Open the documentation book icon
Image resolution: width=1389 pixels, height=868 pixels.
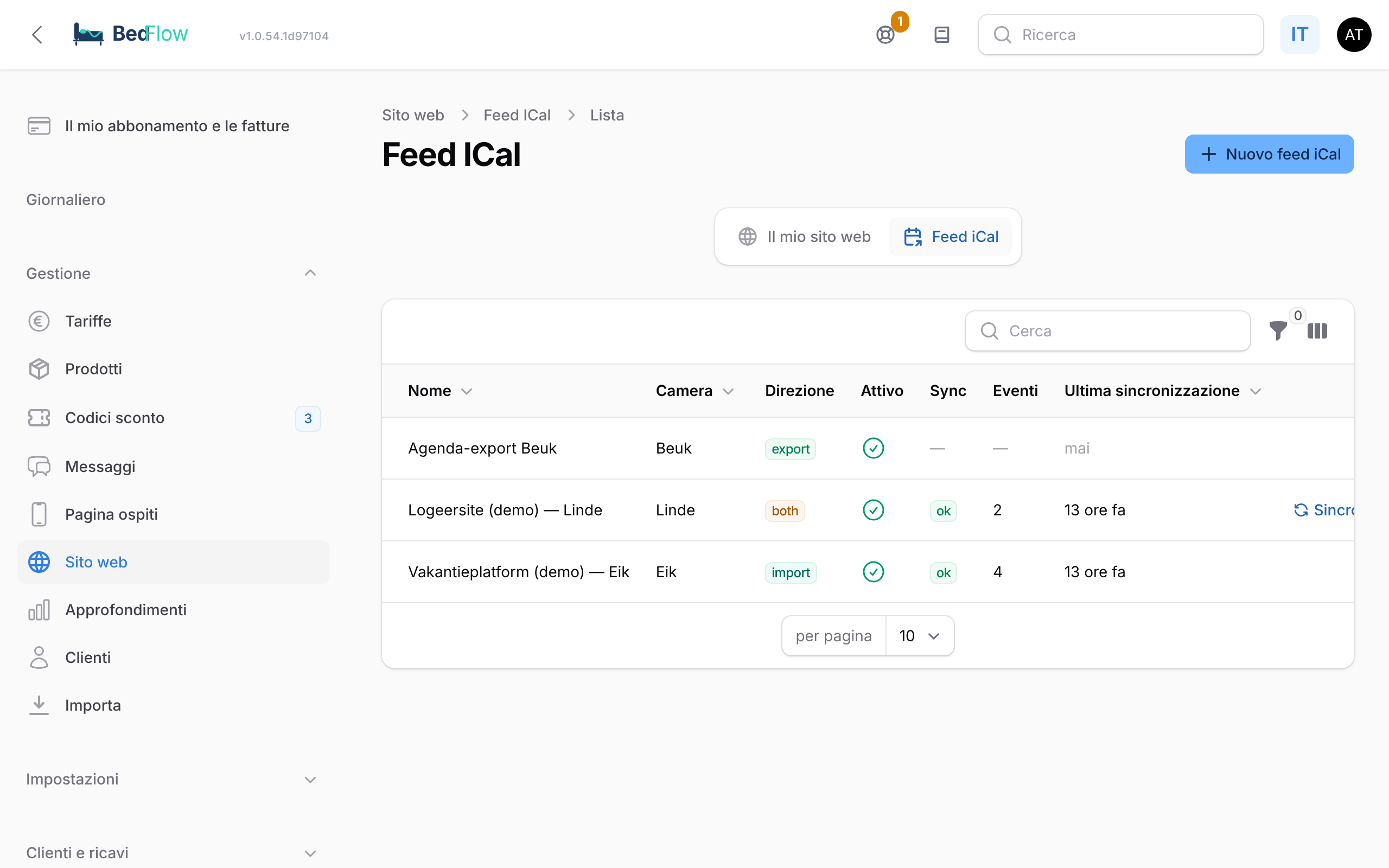(x=942, y=35)
